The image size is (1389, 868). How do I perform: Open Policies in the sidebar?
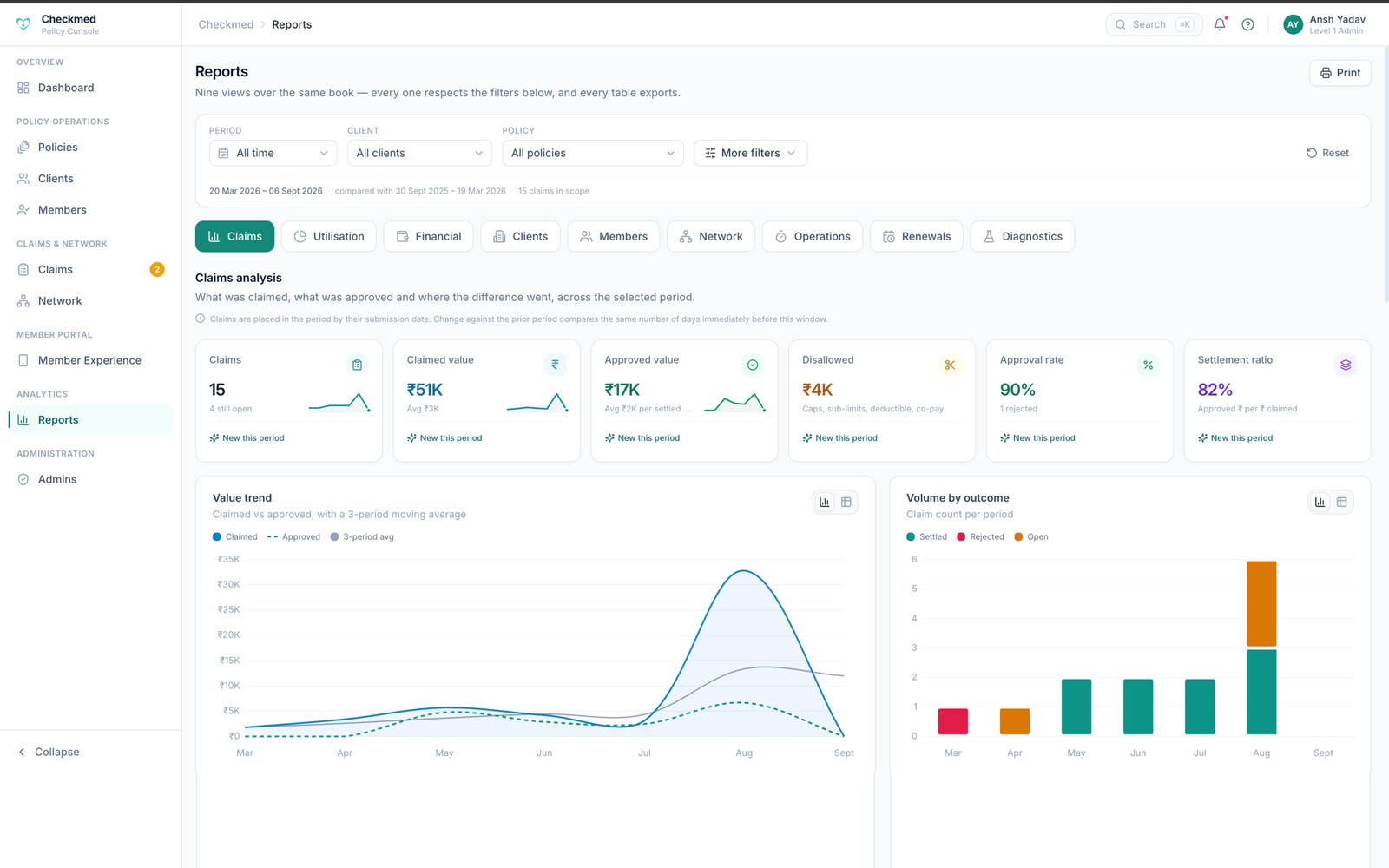[x=90, y=148]
